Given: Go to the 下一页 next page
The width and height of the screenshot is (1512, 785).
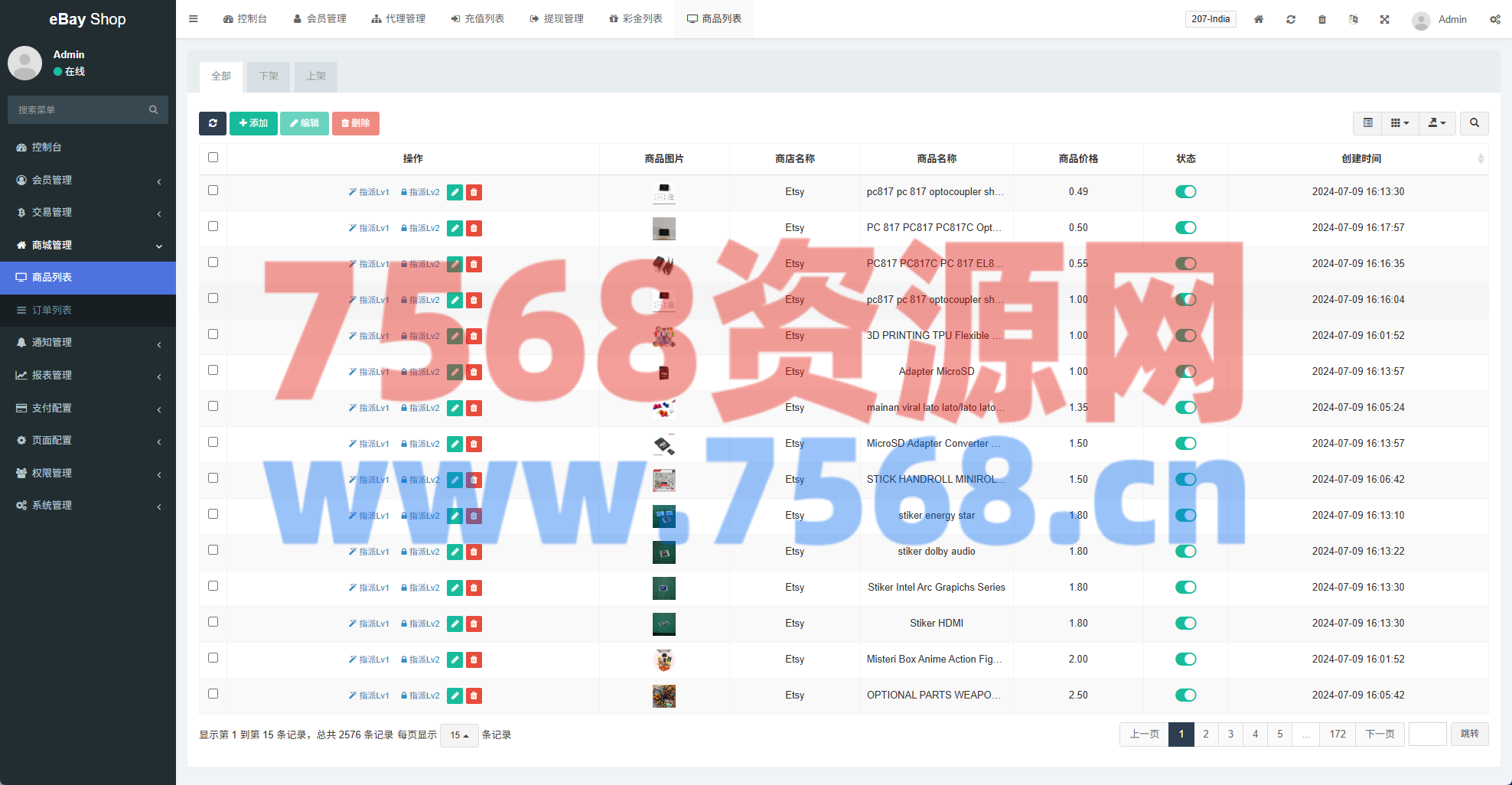Looking at the screenshot, I should pos(1380,735).
